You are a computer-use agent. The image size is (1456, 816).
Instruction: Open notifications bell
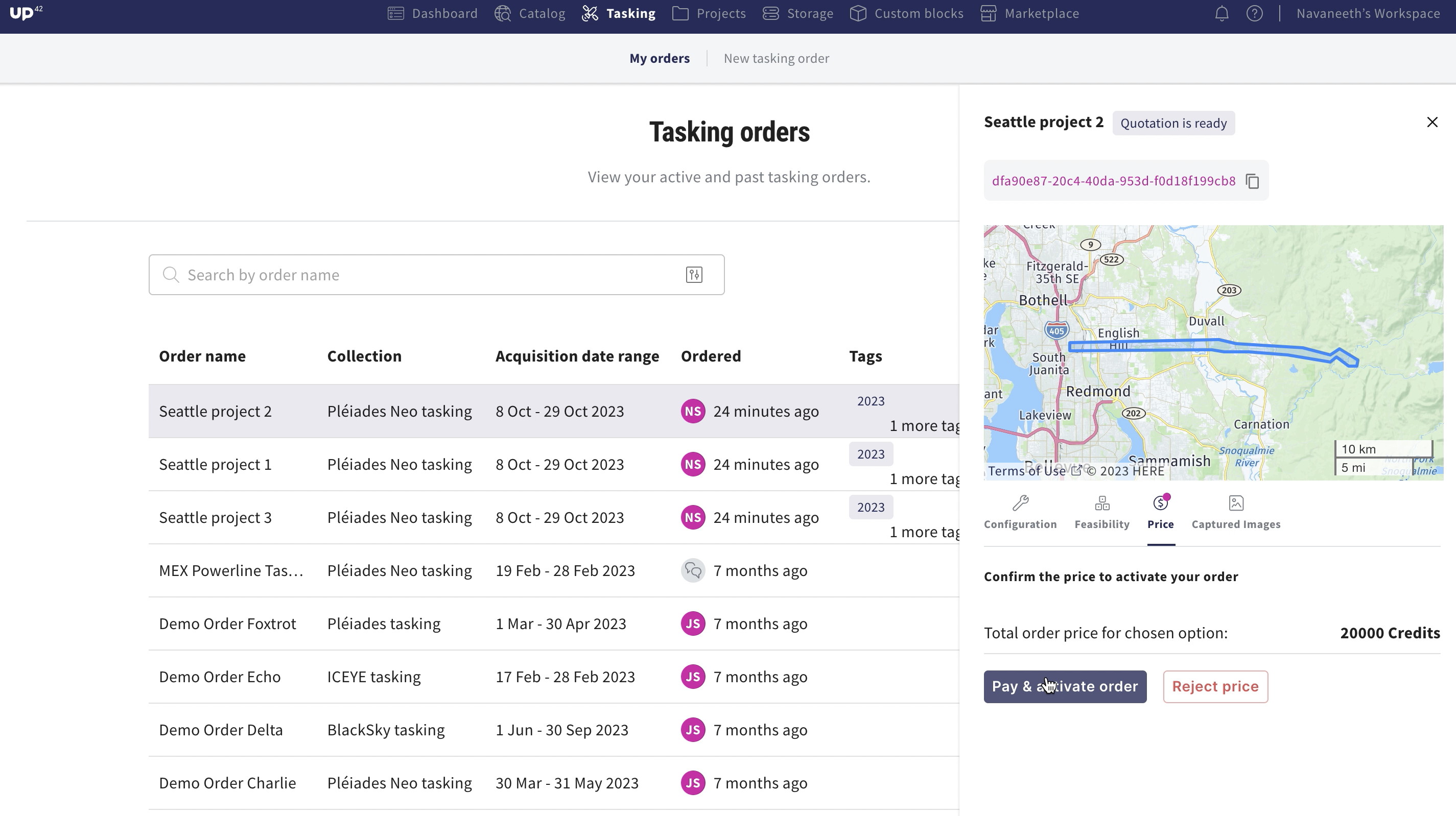click(1222, 14)
